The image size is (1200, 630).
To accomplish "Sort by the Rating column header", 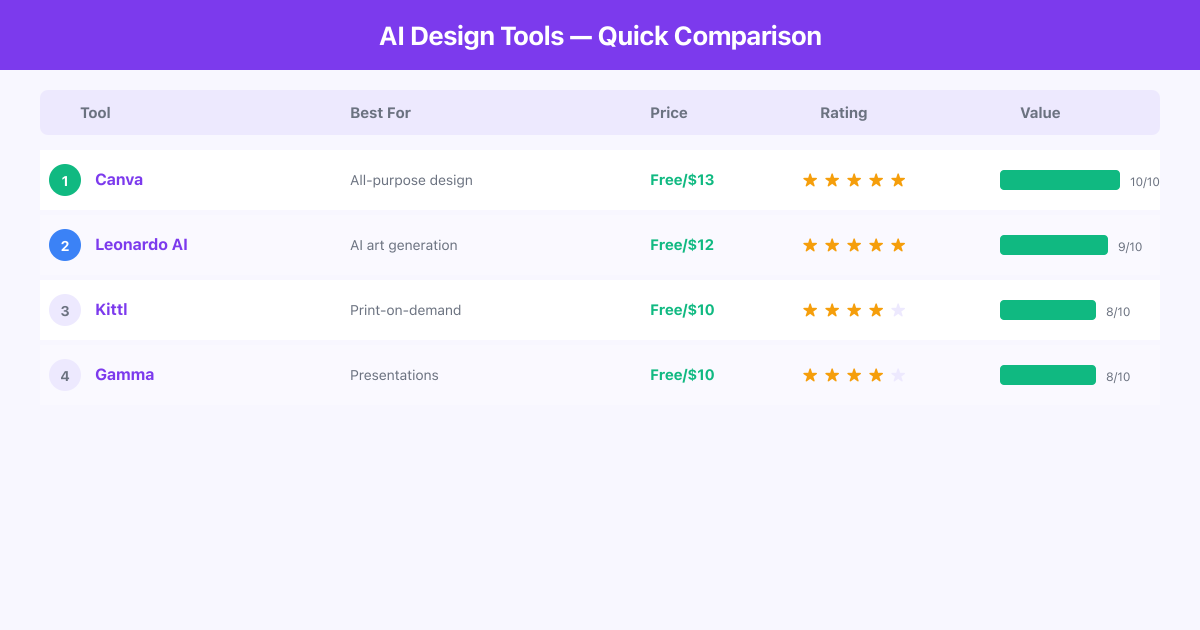I will 843,113.
